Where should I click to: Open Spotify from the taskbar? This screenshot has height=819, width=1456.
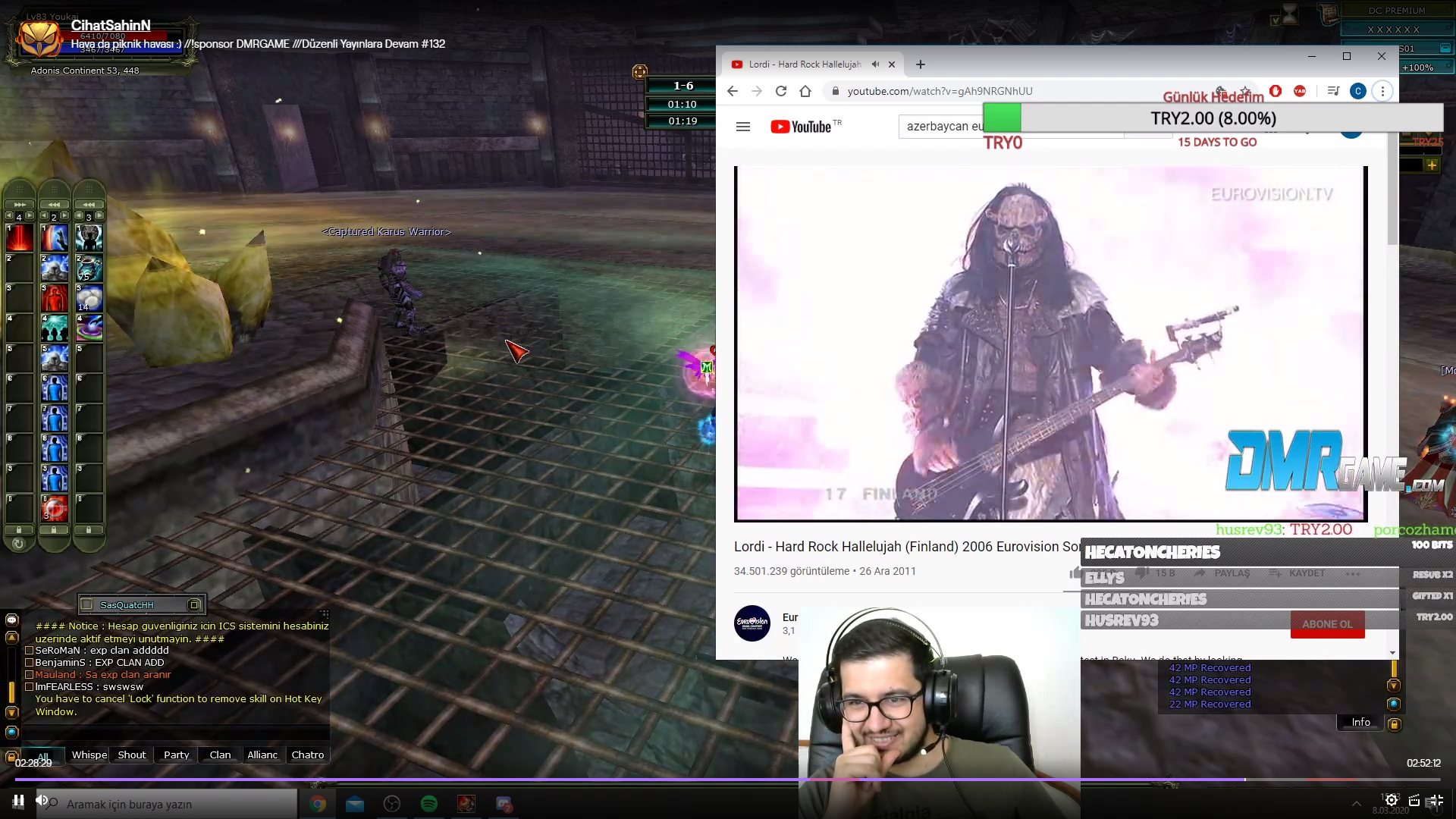coord(429,804)
